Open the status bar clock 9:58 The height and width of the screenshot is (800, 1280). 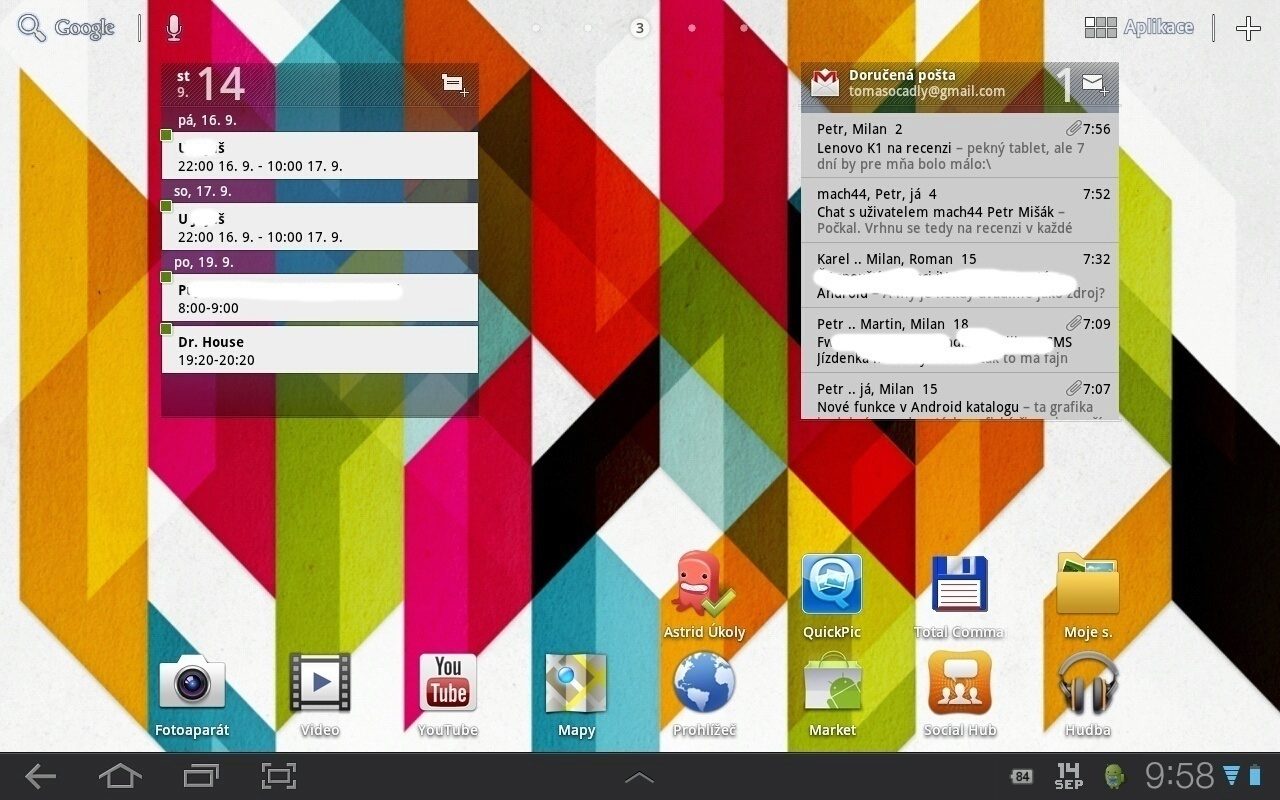pyautogui.click(x=1179, y=775)
